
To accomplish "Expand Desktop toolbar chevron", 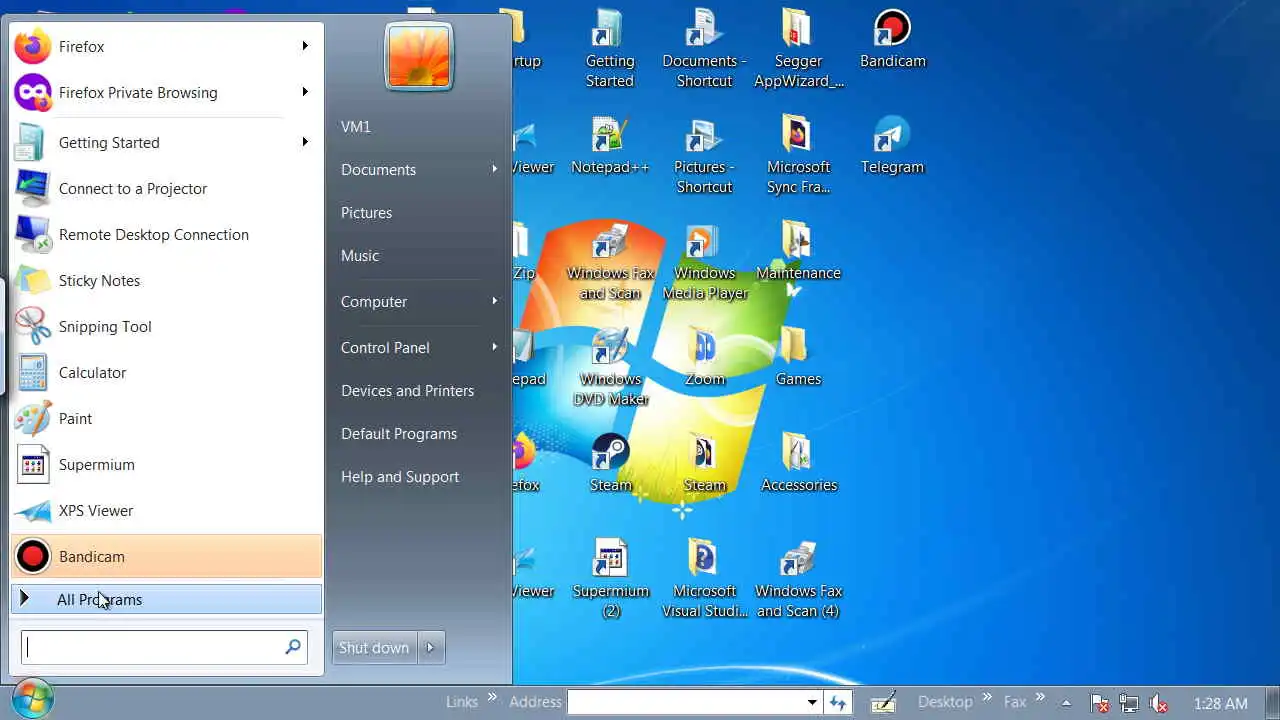I will [x=988, y=697].
